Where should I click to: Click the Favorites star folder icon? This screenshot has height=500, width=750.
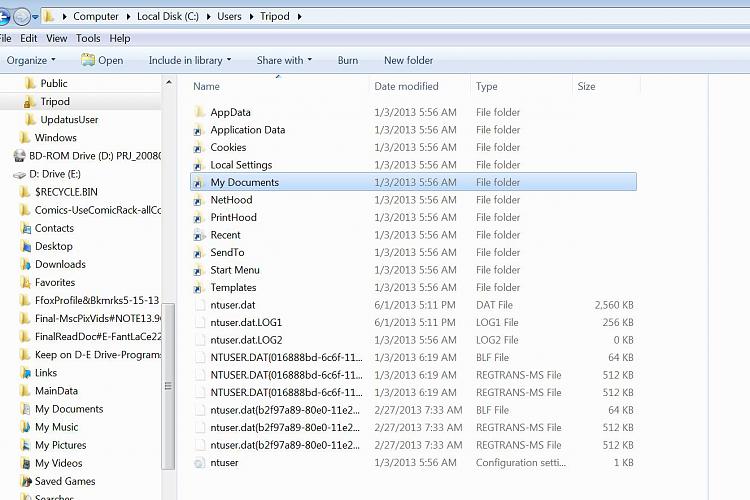pos(26,282)
